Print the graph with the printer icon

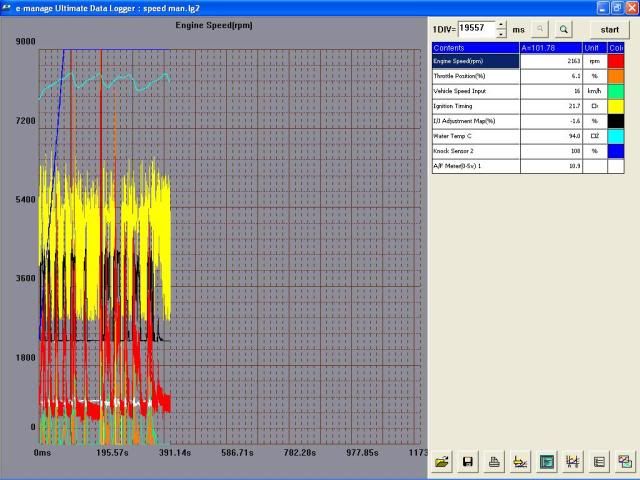click(x=494, y=462)
